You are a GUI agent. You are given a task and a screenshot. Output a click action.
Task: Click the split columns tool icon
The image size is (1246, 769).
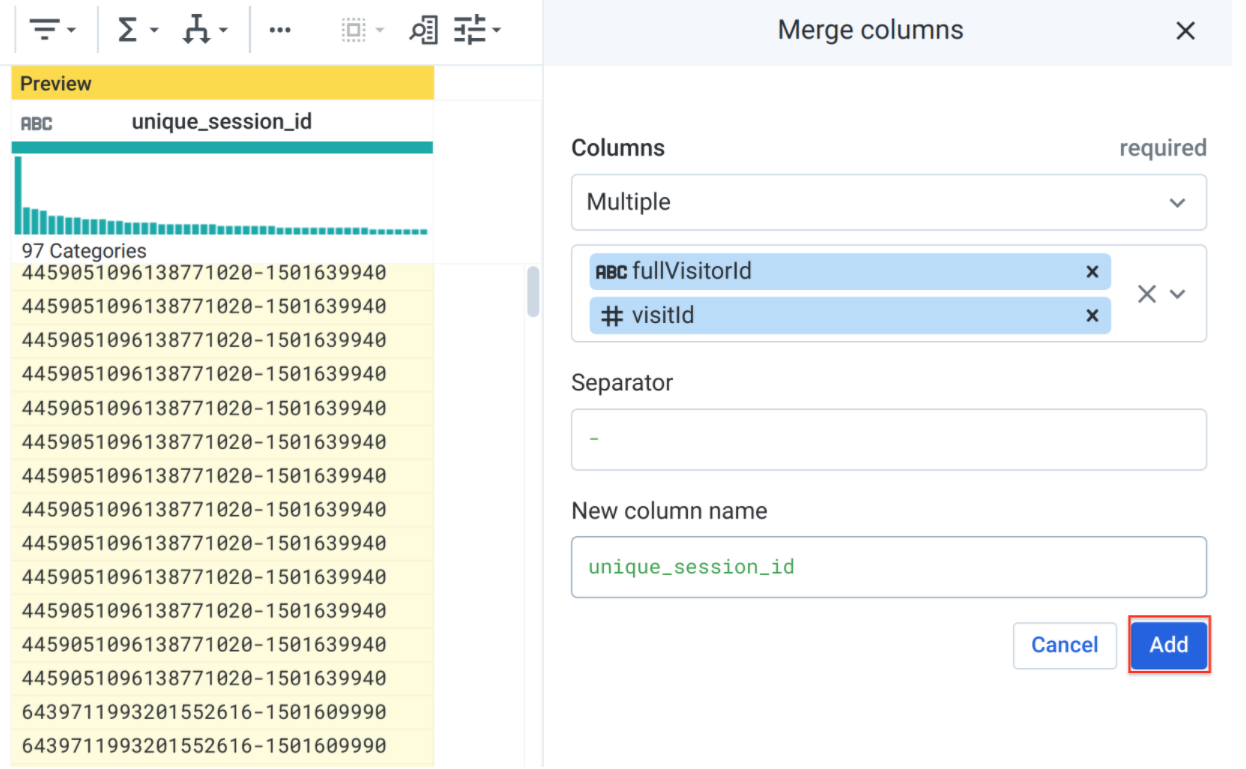(x=197, y=29)
